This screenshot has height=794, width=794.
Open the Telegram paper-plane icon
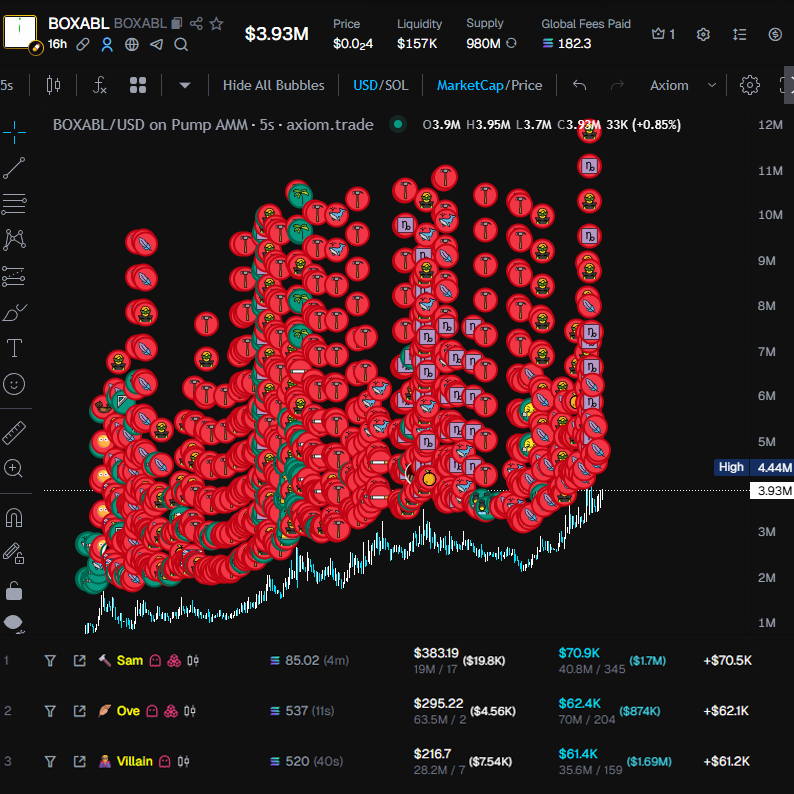point(156,45)
